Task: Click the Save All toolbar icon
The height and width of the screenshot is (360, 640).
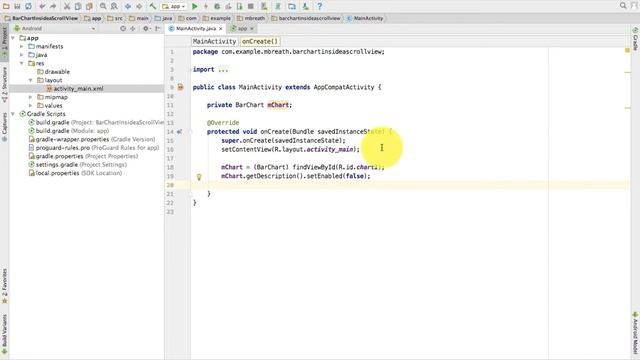Action: (x=17, y=6)
